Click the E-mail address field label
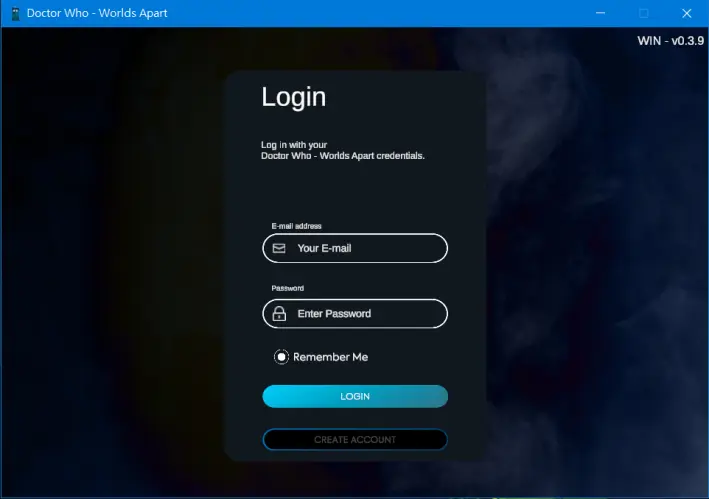Image resolution: width=709 pixels, height=499 pixels. (296, 226)
